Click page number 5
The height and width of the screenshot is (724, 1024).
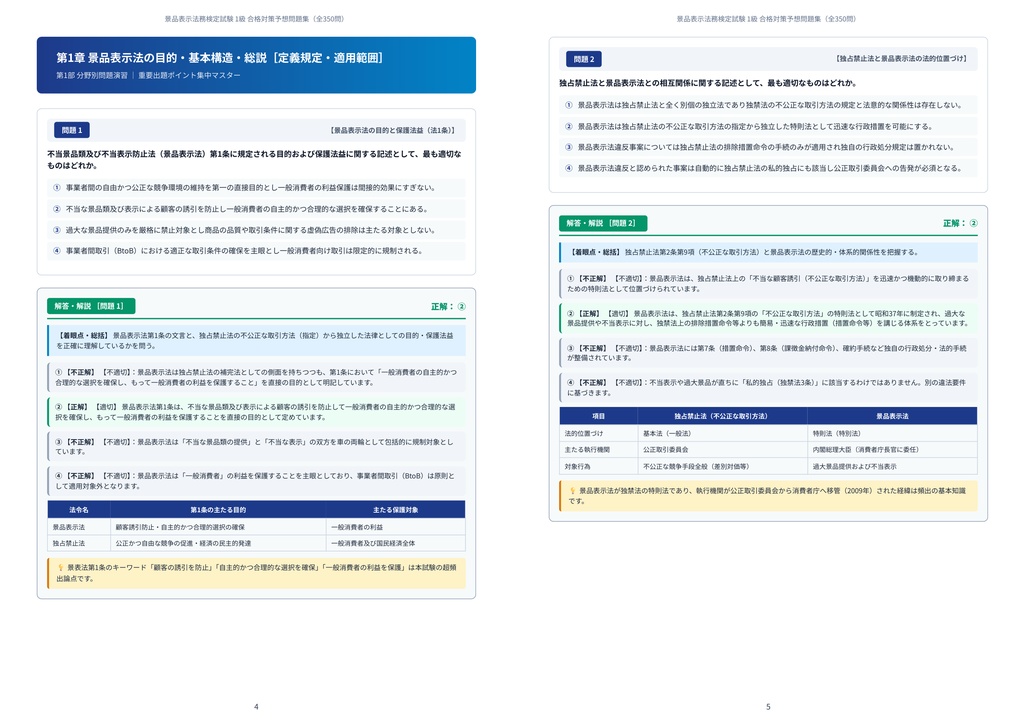tap(768, 707)
